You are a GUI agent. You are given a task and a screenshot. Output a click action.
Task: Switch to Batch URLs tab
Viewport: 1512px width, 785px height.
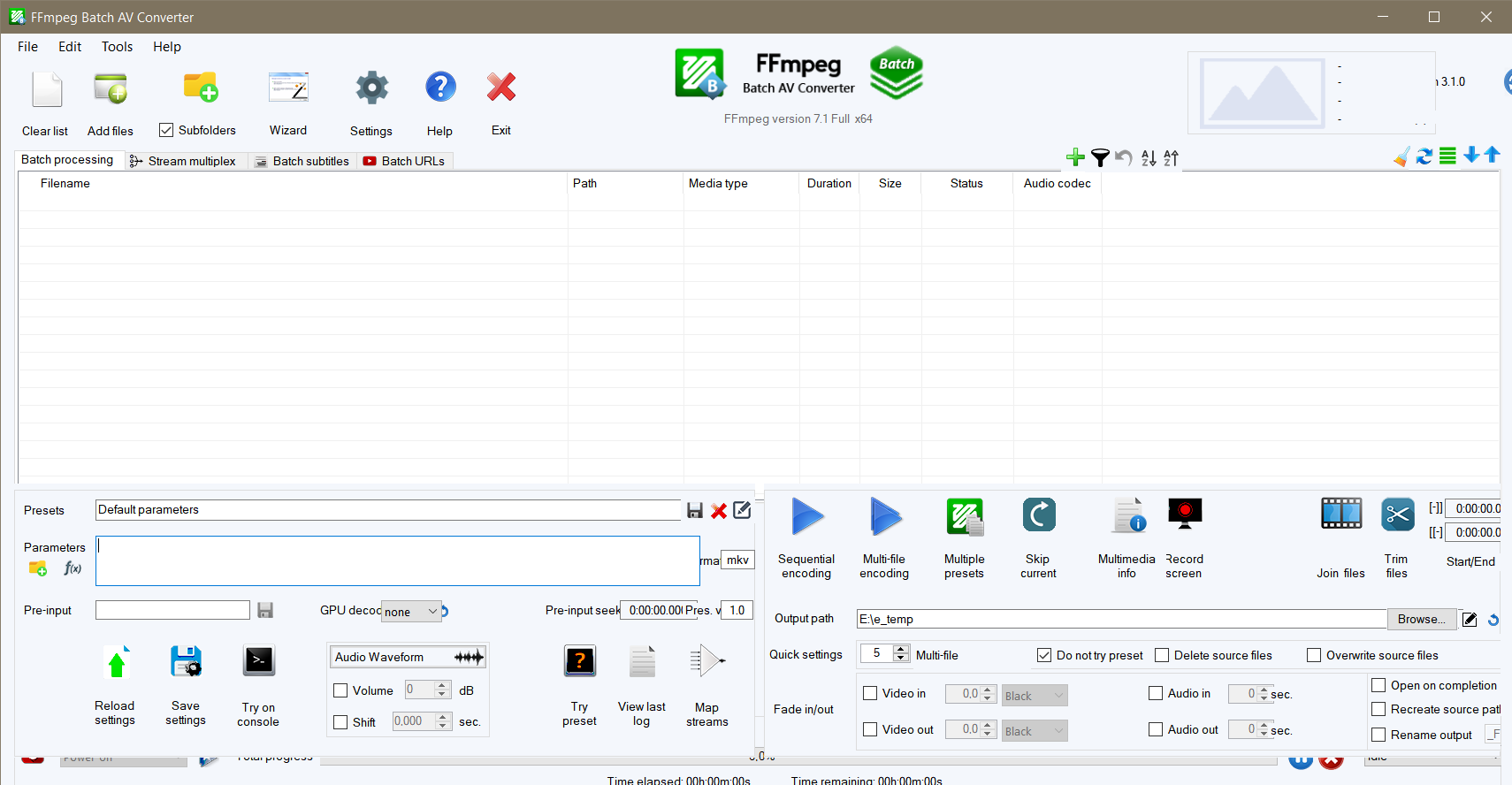click(x=404, y=161)
